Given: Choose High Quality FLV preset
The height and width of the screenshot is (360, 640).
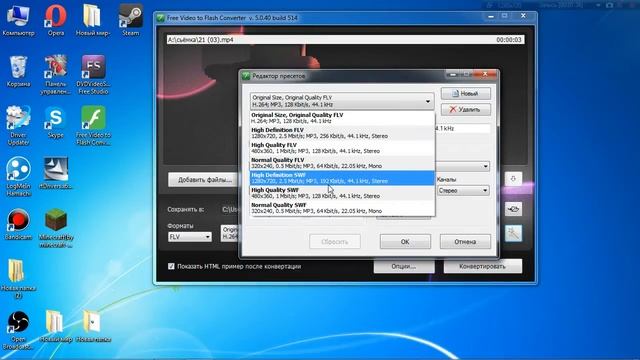Looking at the screenshot, I should [342, 148].
